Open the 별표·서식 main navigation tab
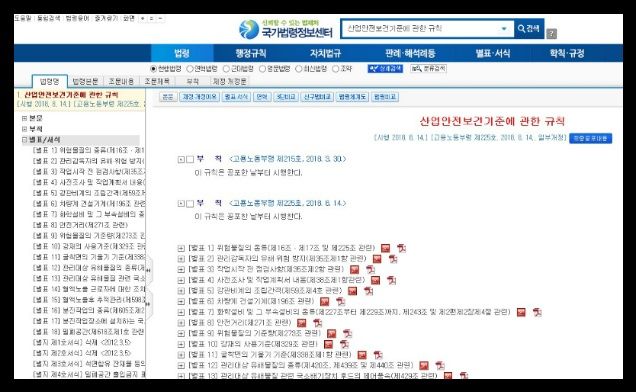This screenshot has height=392, width=636. coord(493,53)
